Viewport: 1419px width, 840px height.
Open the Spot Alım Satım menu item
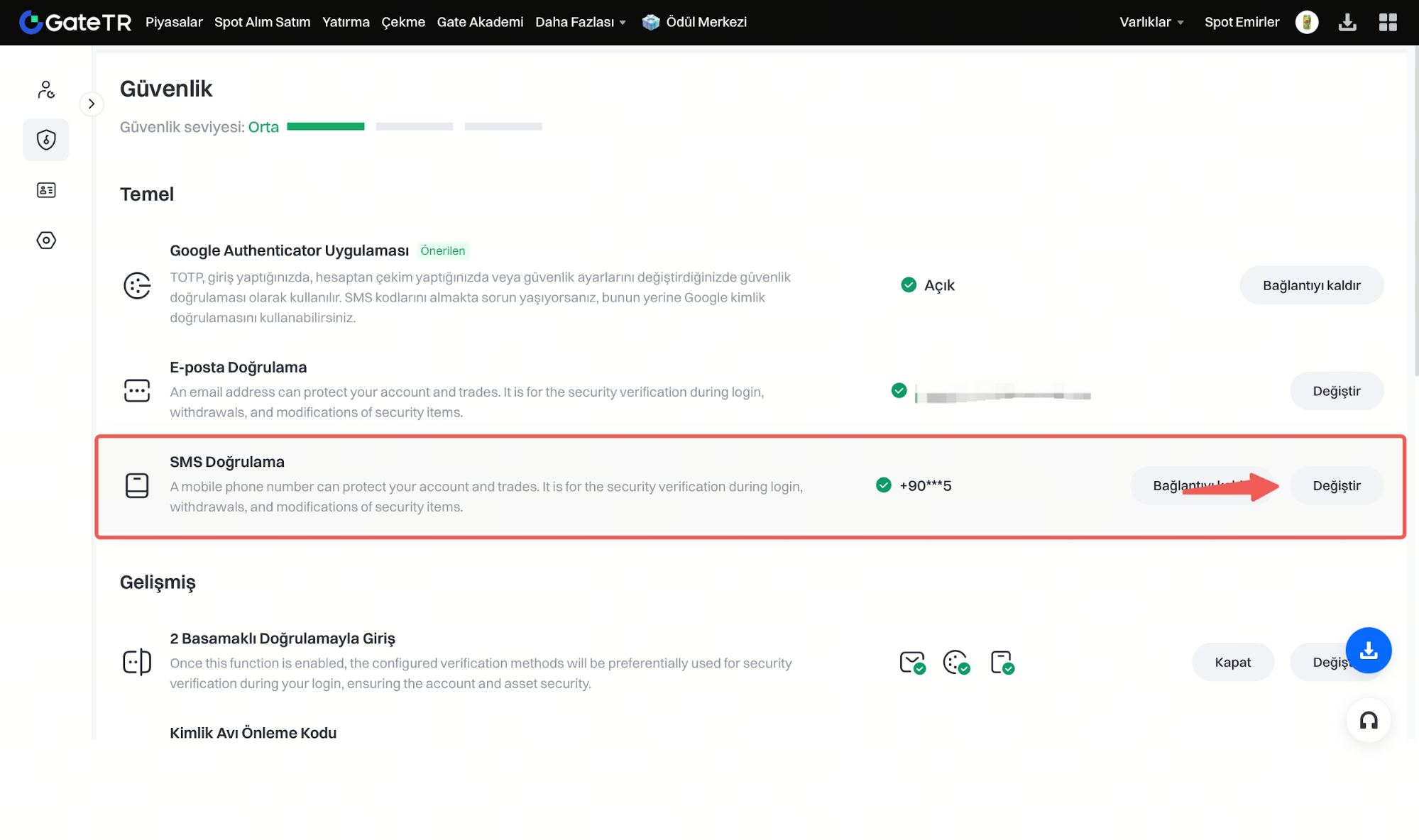coord(262,22)
